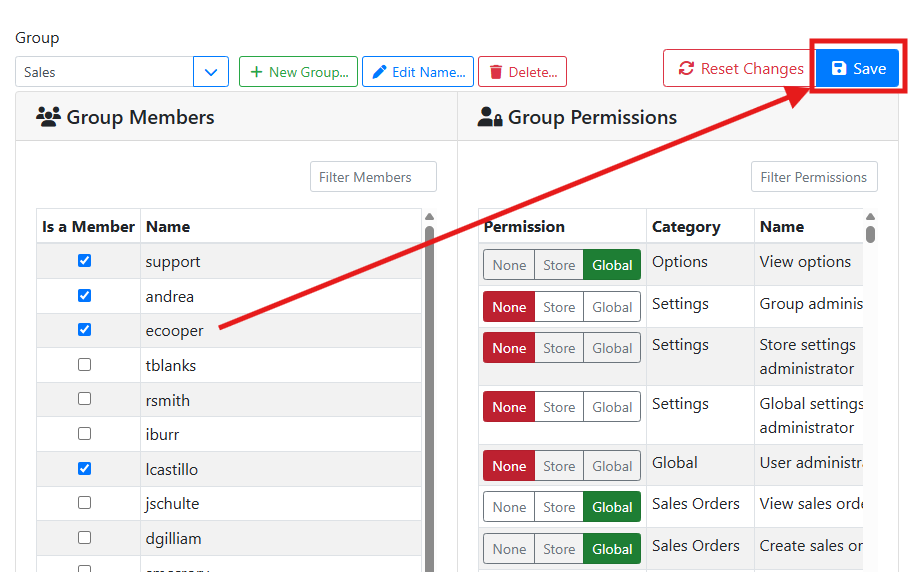Click the Sales group combo box
The image size is (917, 572).
point(104,72)
